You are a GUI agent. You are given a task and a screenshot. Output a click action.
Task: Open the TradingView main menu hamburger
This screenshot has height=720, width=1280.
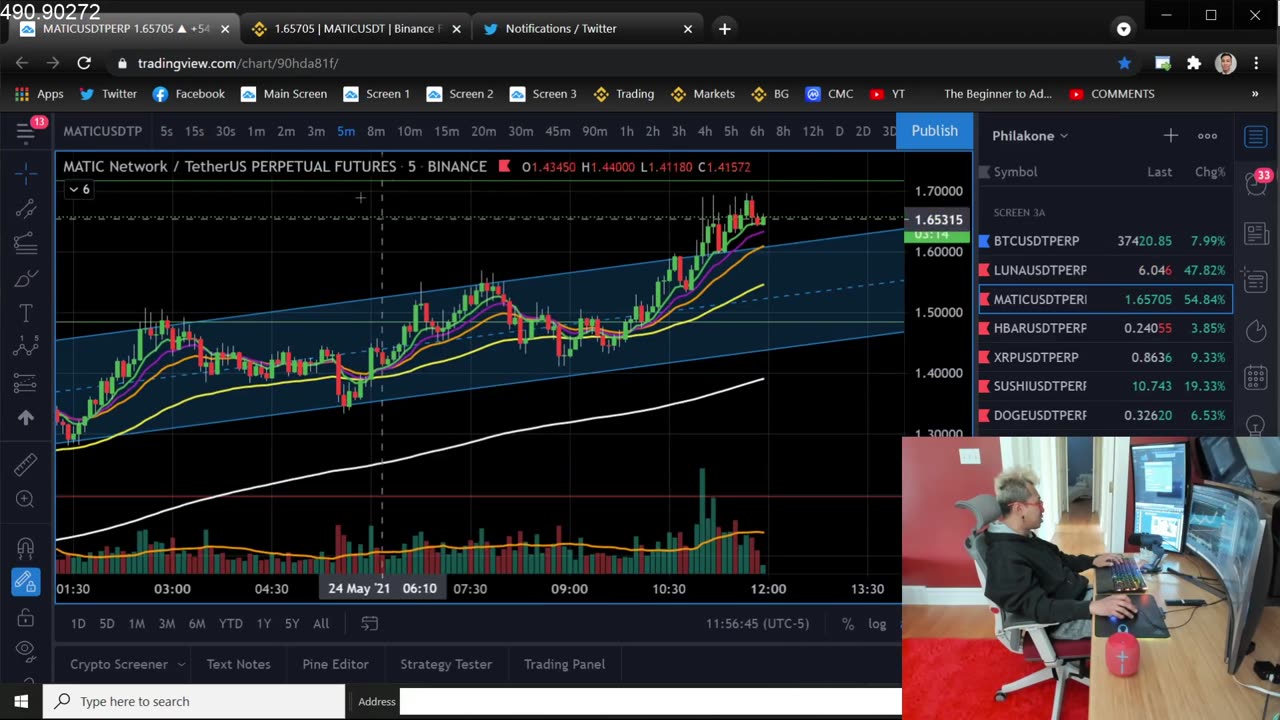[26, 131]
